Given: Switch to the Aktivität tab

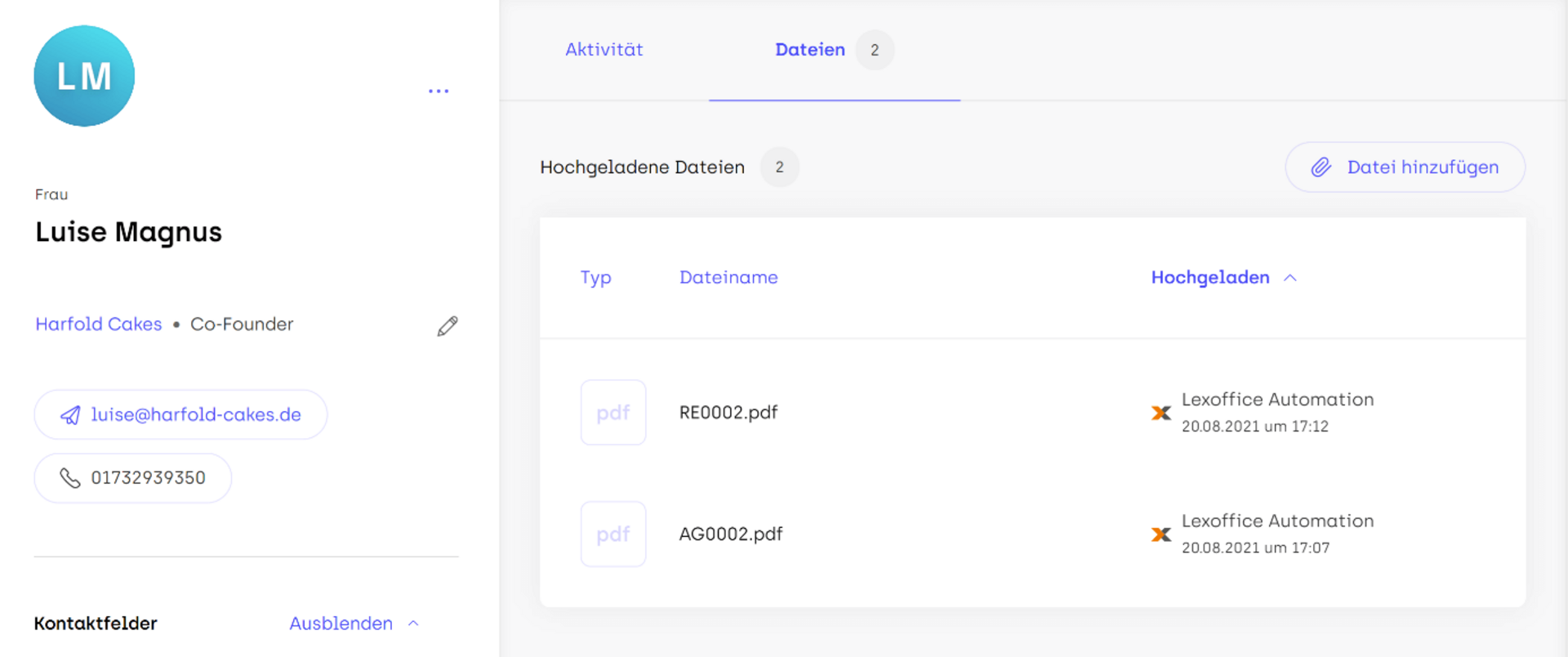Looking at the screenshot, I should 604,50.
